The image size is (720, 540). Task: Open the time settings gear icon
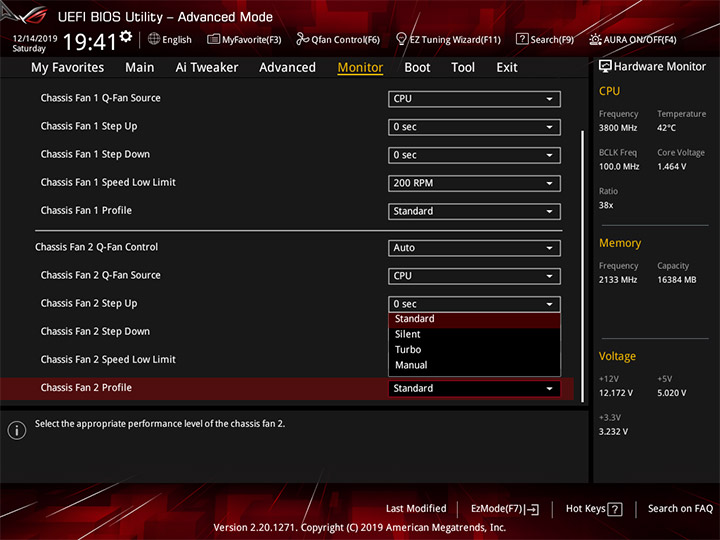pyautogui.click(x=126, y=36)
